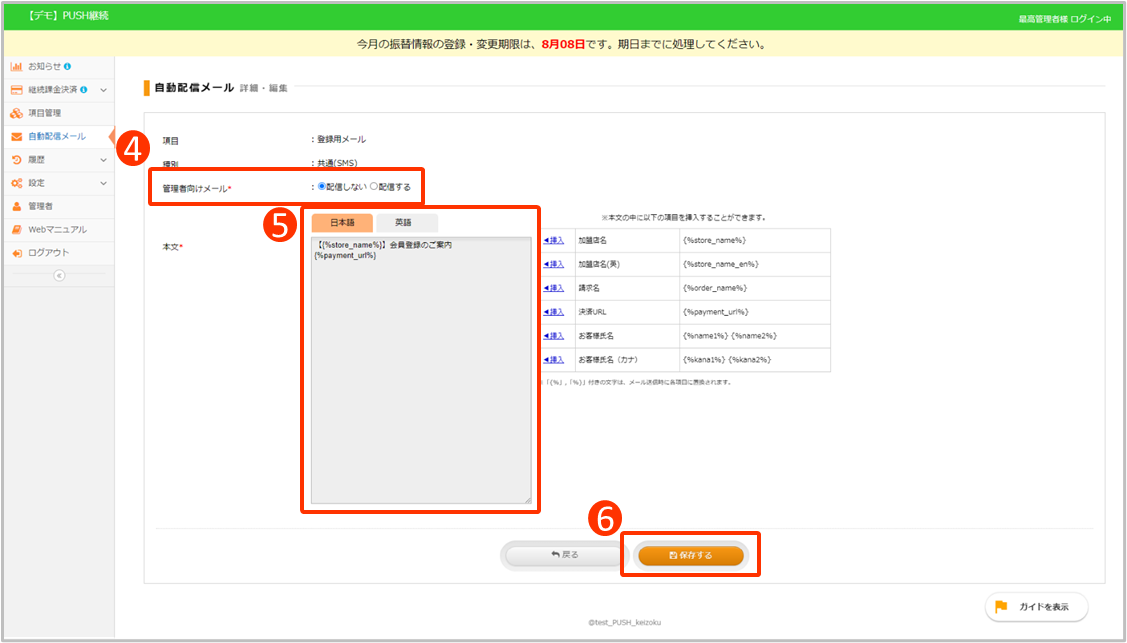Expand the 履歴 submenu chevron

103,159
